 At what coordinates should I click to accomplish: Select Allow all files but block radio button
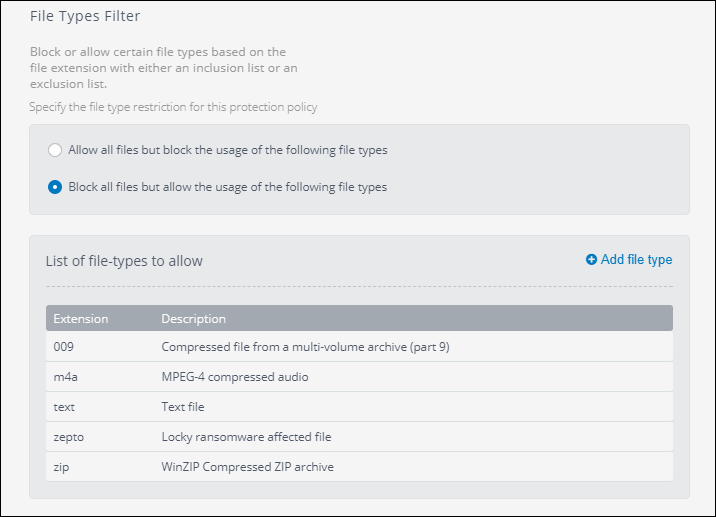55,150
